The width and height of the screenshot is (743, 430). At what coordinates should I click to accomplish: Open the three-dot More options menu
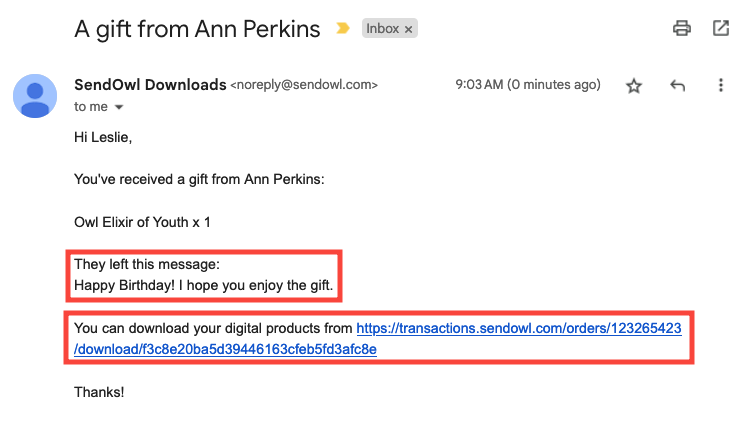(x=720, y=86)
